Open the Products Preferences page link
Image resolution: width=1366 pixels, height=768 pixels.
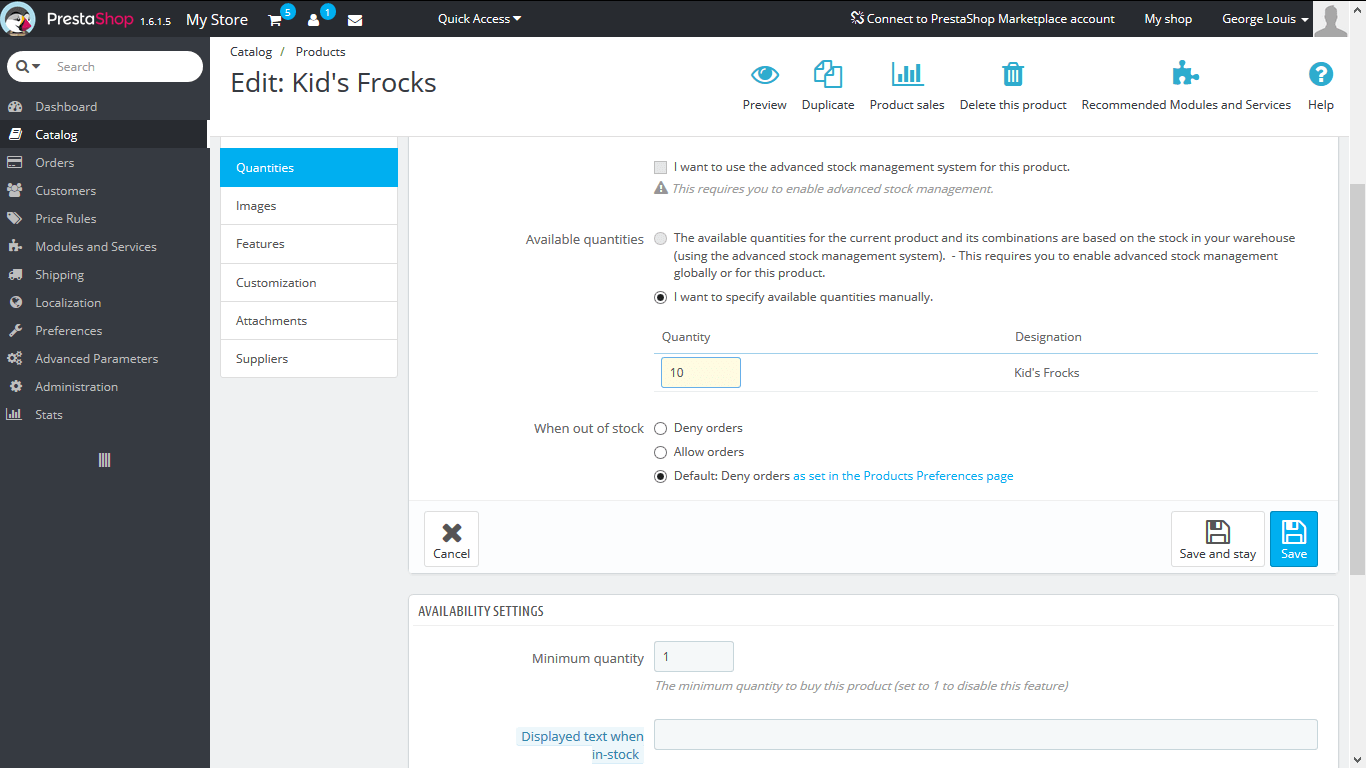(x=903, y=476)
